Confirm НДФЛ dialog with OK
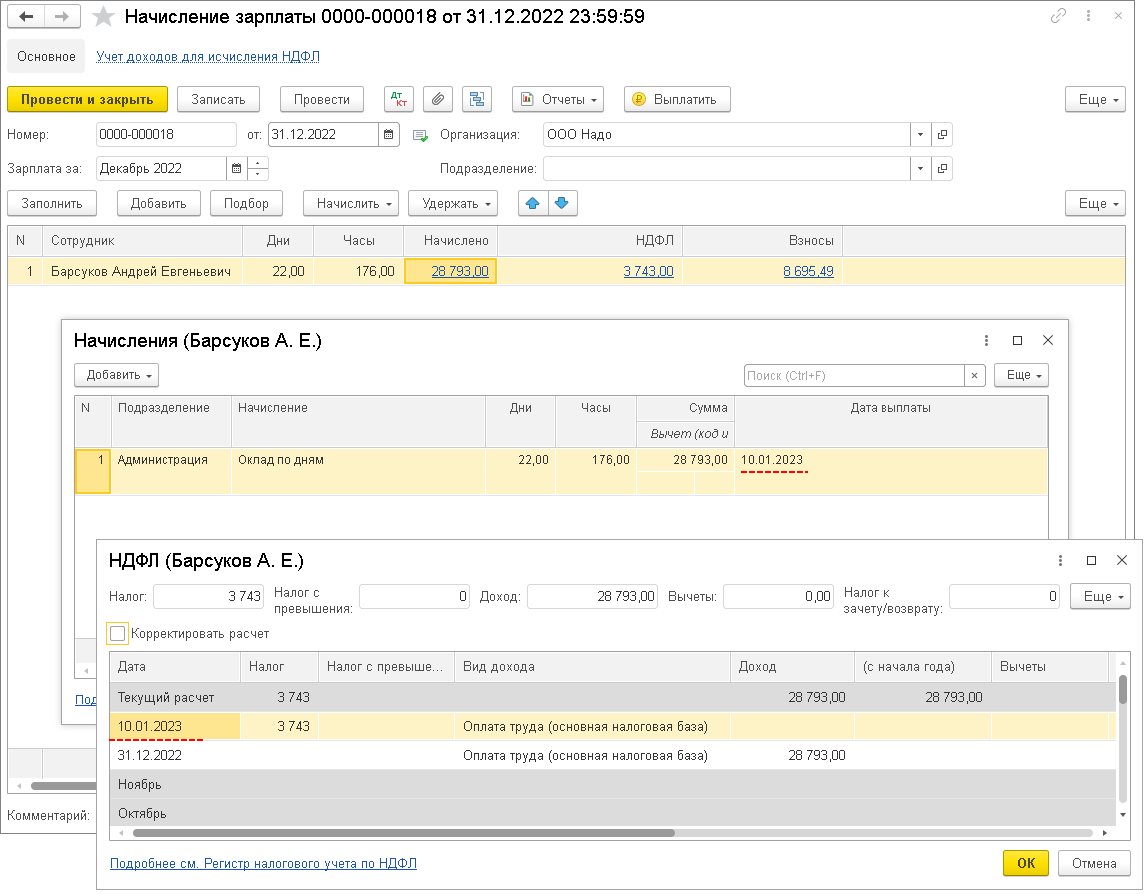This screenshot has width=1148, height=894. click(x=1026, y=863)
